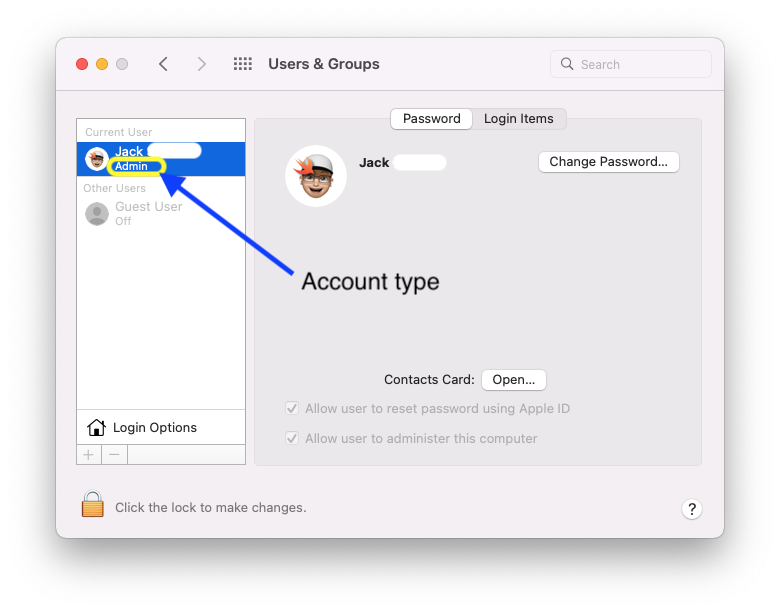Image resolution: width=780 pixels, height=612 pixels.
Task: Open the help question mark button
Action: pos(691,509)
